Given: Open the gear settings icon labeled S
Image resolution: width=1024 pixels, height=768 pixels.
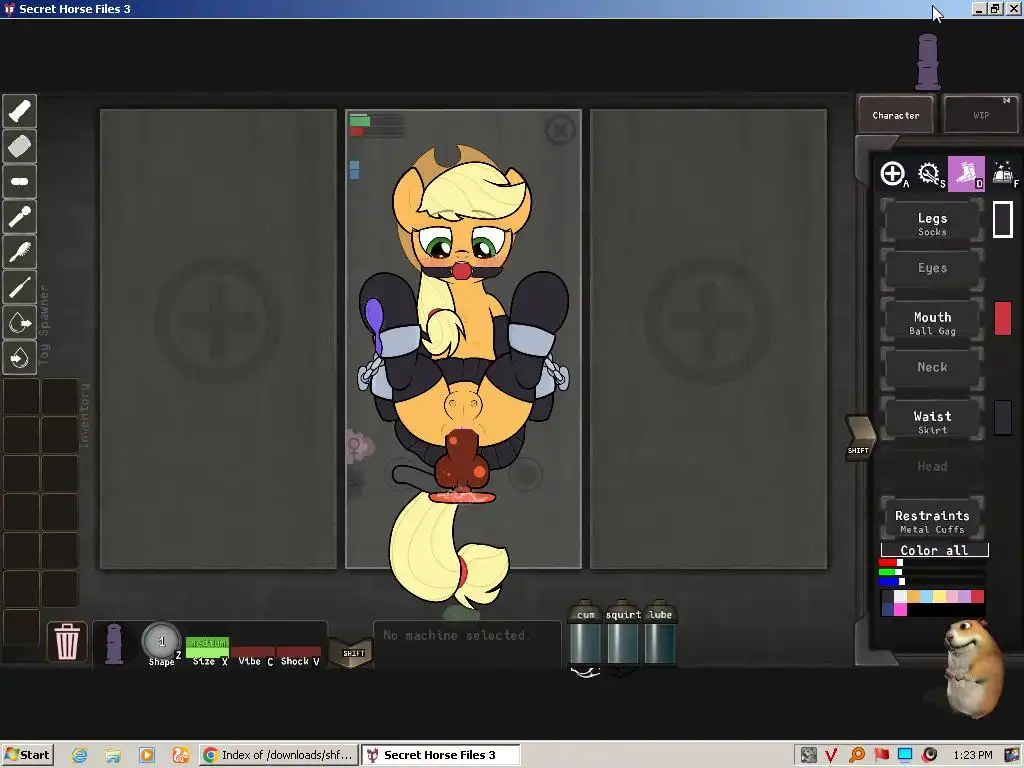Looking at the screenshot, I should coord(929,174).
